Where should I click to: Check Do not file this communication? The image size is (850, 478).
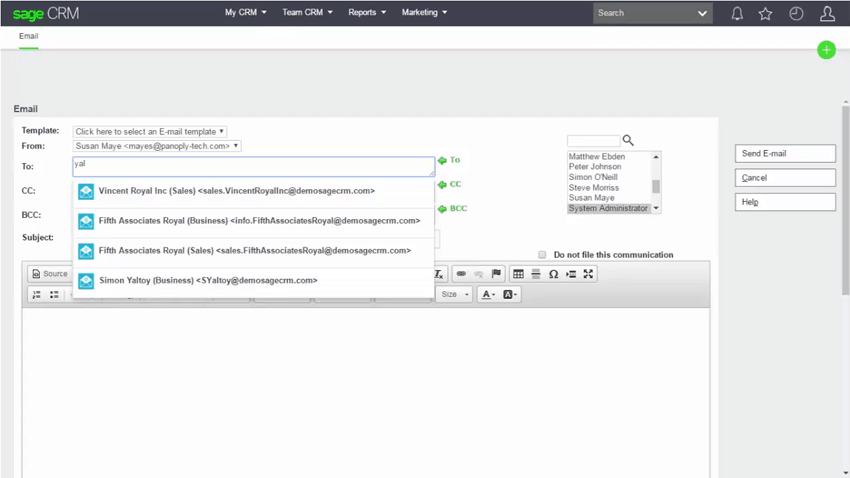(542, 255)
